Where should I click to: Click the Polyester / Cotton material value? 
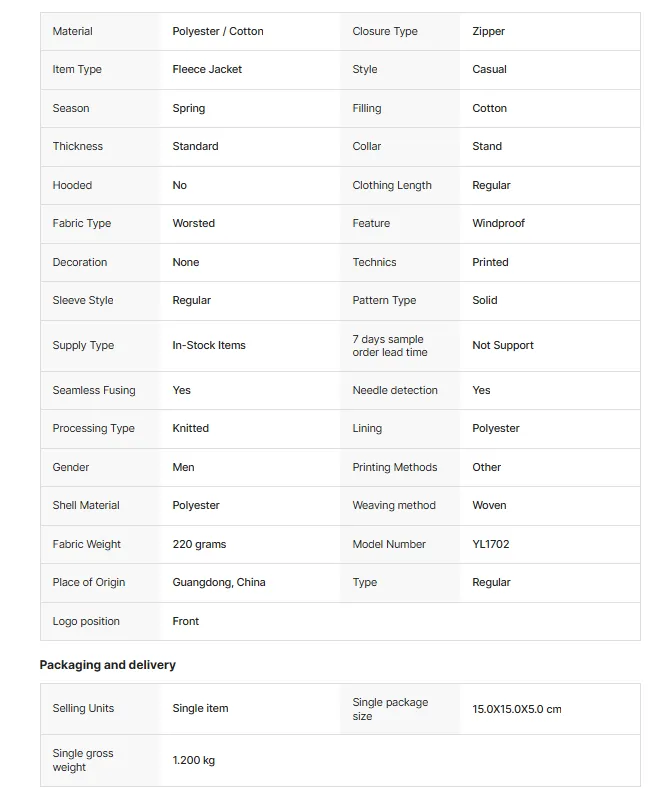coord(218,31)
